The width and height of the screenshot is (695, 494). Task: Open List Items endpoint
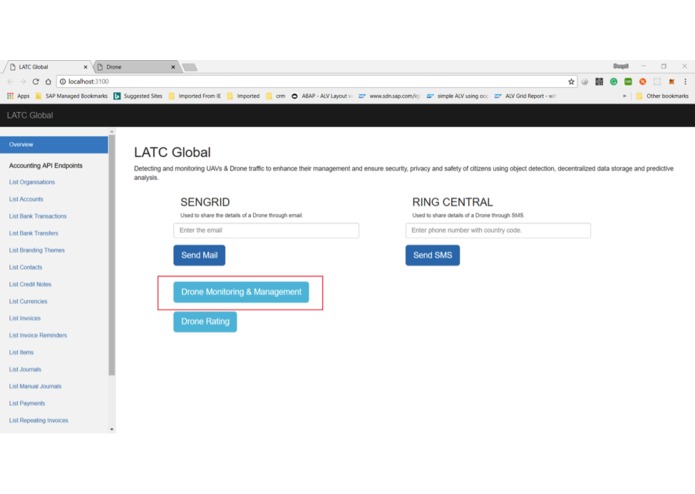pos(21,352)
